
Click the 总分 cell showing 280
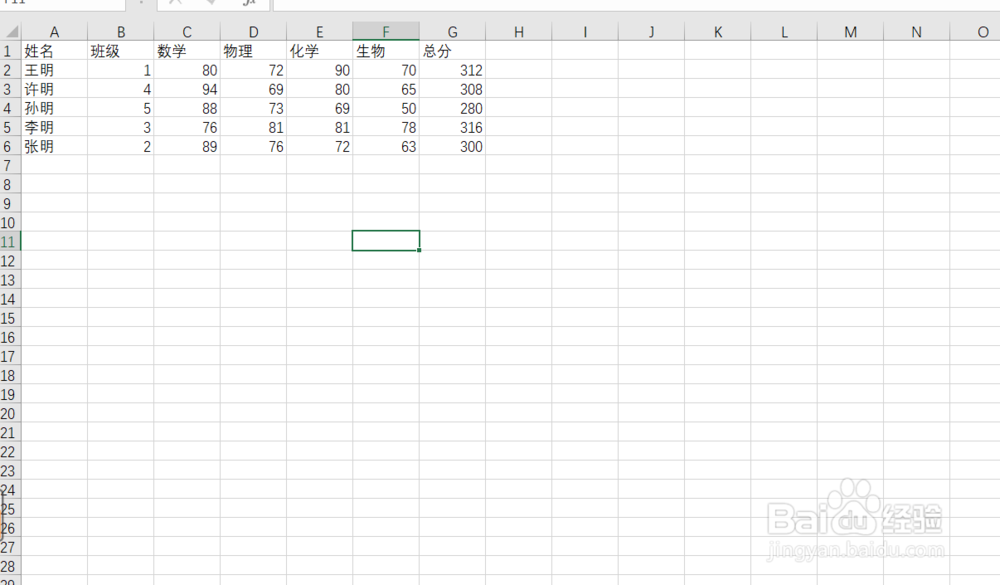[x=452, y=108]
